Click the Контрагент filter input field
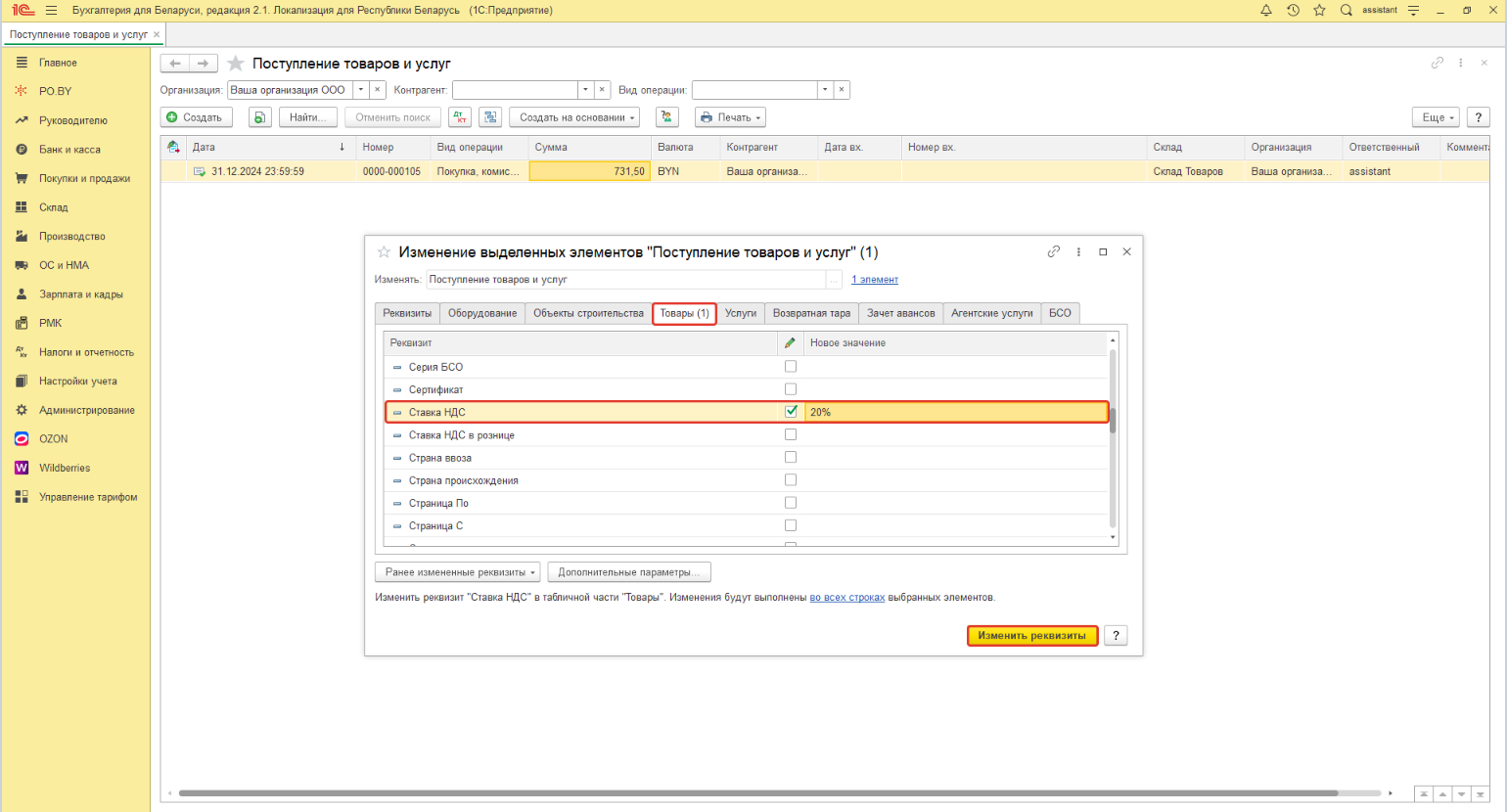 (x=515, y=90)
